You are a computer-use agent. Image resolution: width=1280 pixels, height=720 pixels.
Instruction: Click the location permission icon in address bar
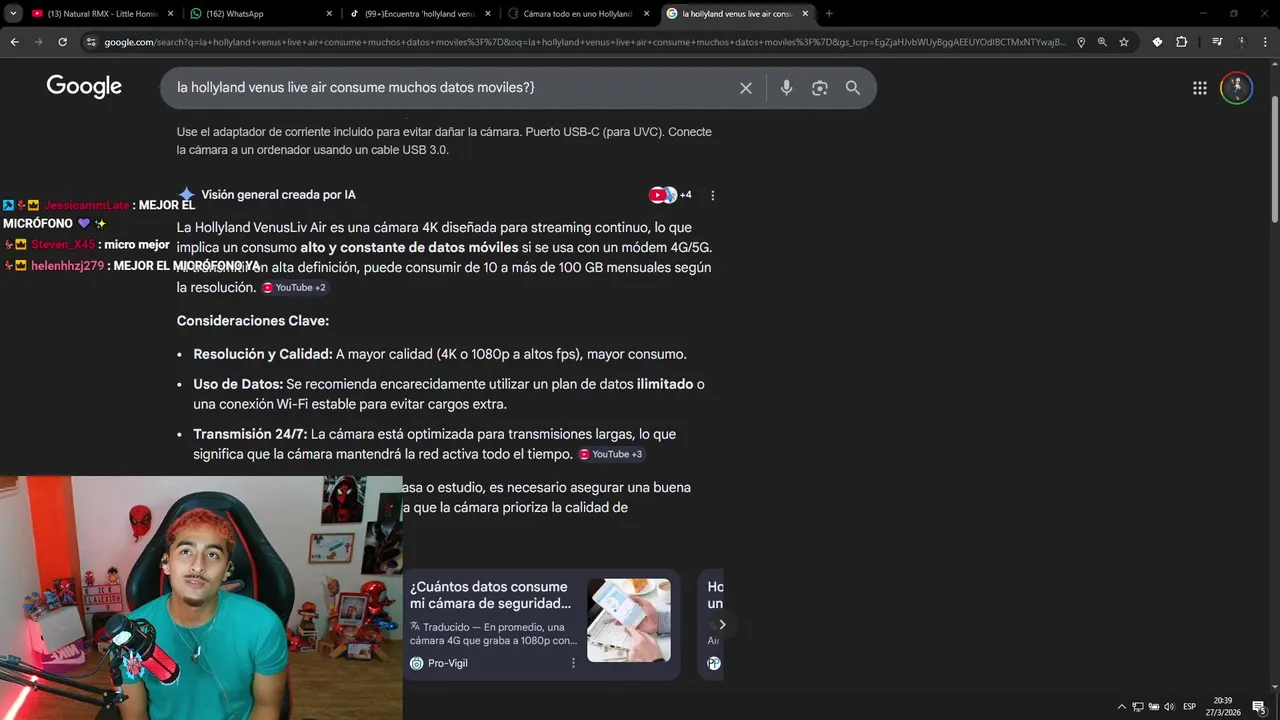(1081, 42)
